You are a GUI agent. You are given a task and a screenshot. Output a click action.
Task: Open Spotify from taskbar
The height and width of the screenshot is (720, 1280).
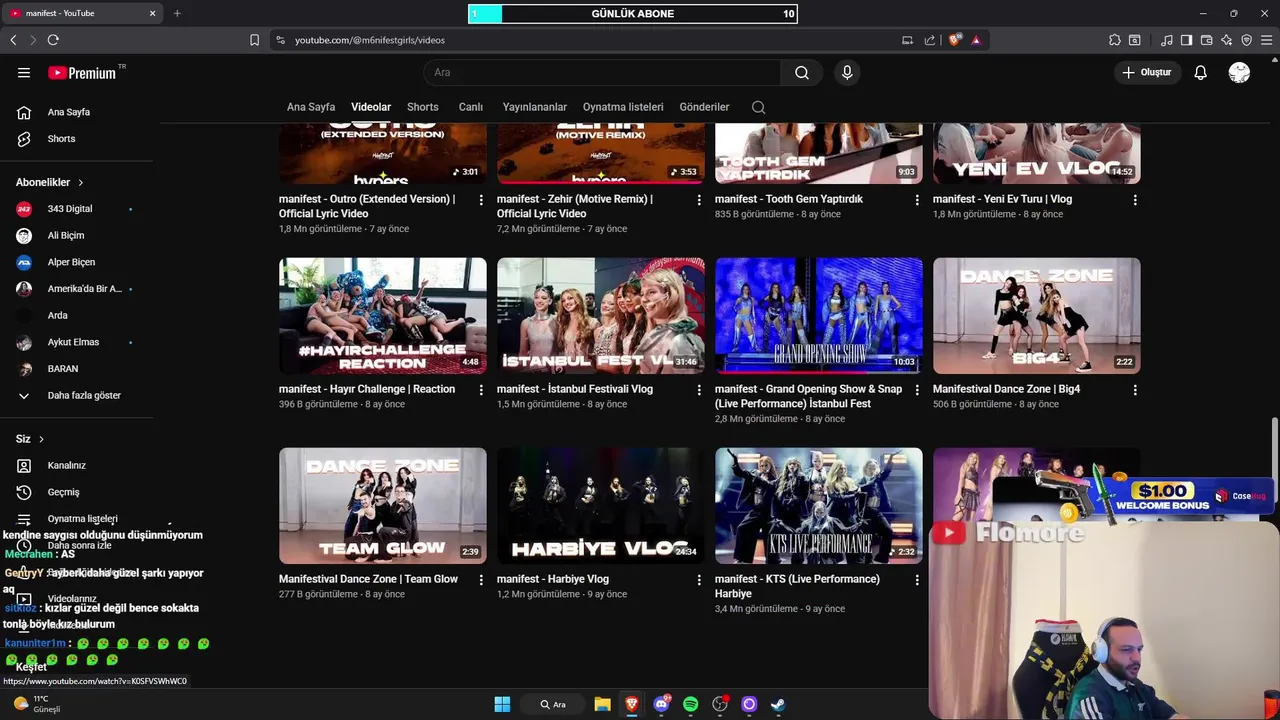coord(690,704)
